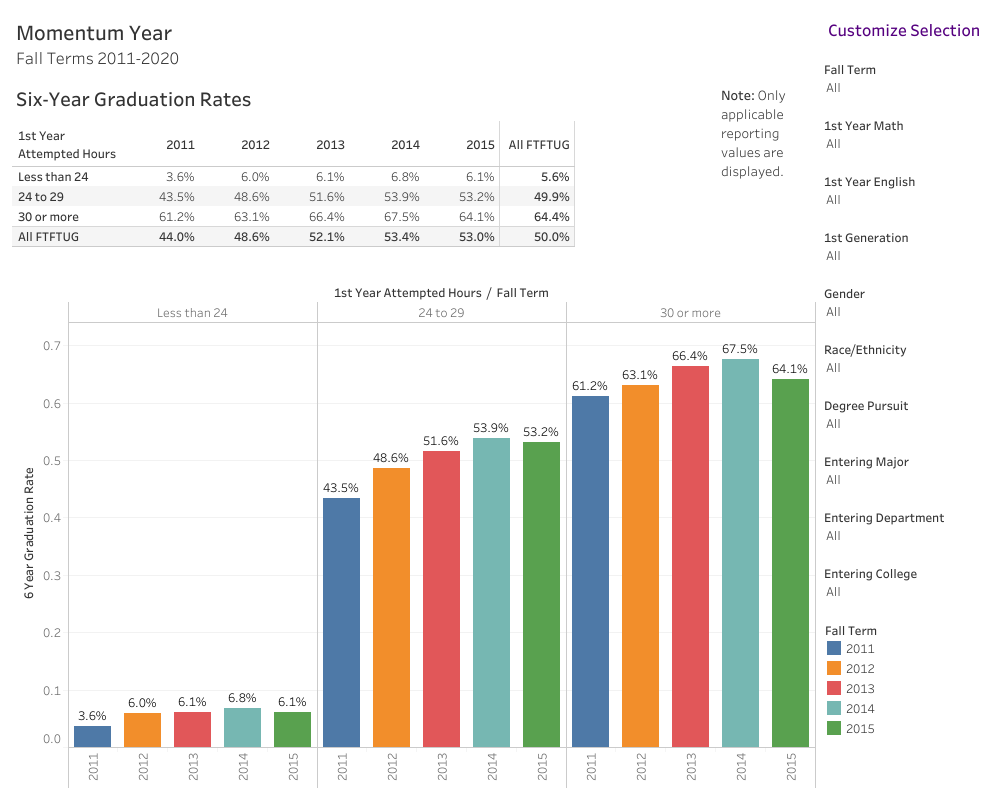Open the 1st Generation filter dropdown
The width and height of the screenshot is (999, 799).
pyautogui.click(x=900, y=256)
